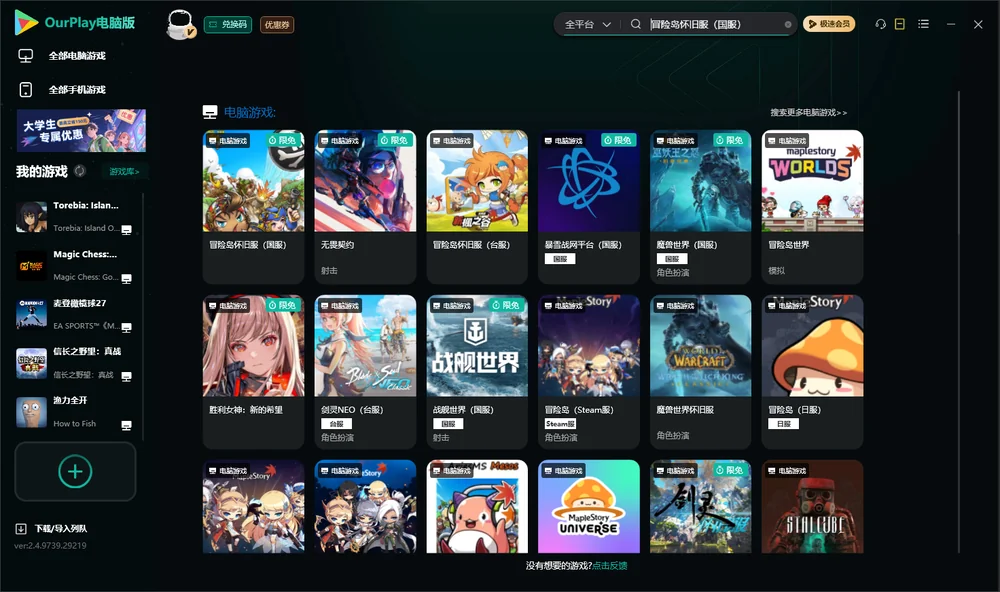Viewport: 1000px width, 592px height.
Task: Click the PC icon beside Torebia: Island
Action: tap(126, 230)
